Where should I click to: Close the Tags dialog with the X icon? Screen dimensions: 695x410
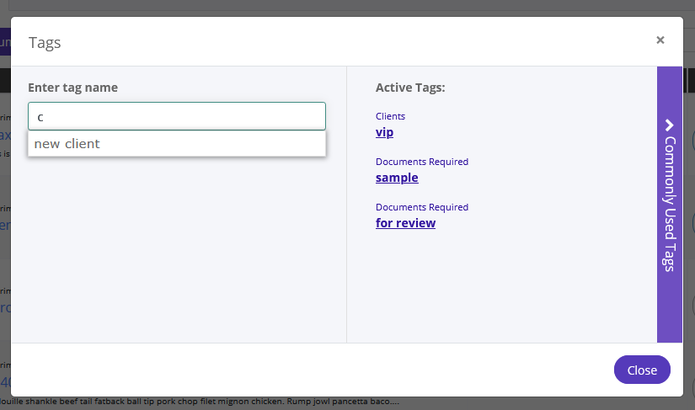660,40
